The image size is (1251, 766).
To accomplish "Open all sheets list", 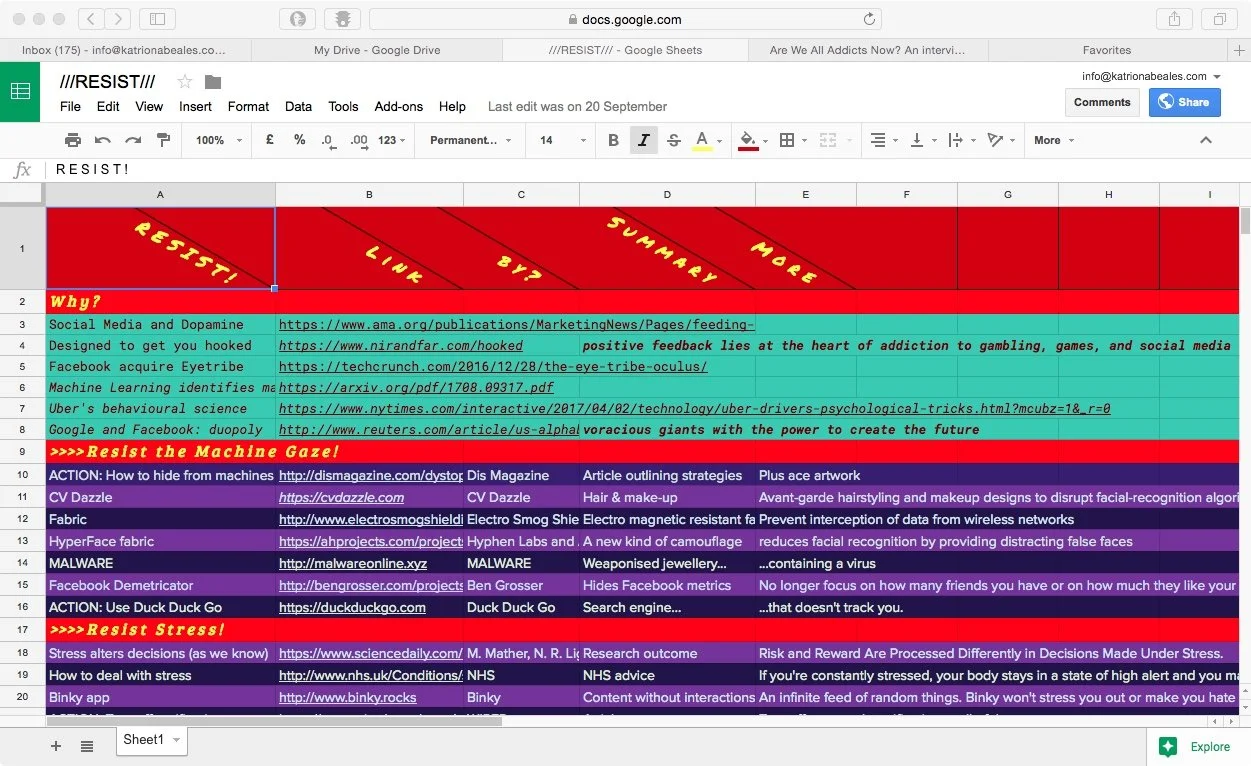I will (87, 746).
